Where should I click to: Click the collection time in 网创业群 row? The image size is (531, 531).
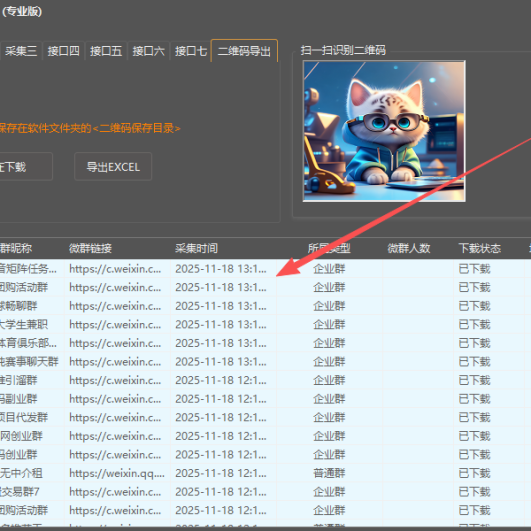point(221,436)
